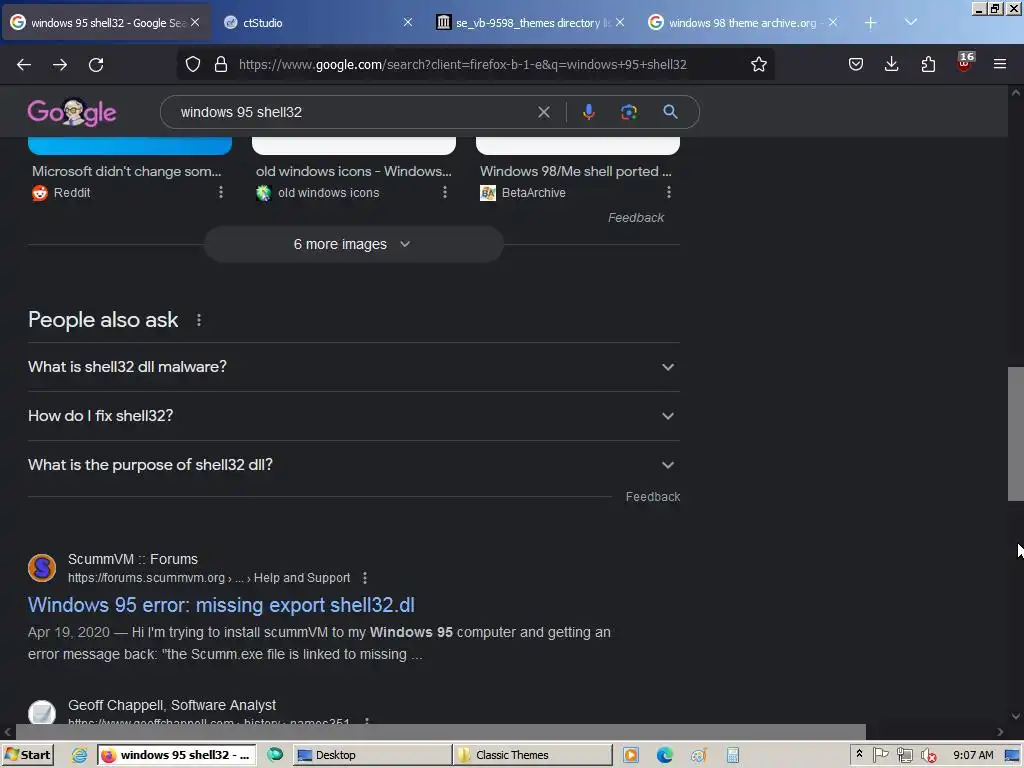Send Feedback on image results
1024x768 pixels.
635,217
